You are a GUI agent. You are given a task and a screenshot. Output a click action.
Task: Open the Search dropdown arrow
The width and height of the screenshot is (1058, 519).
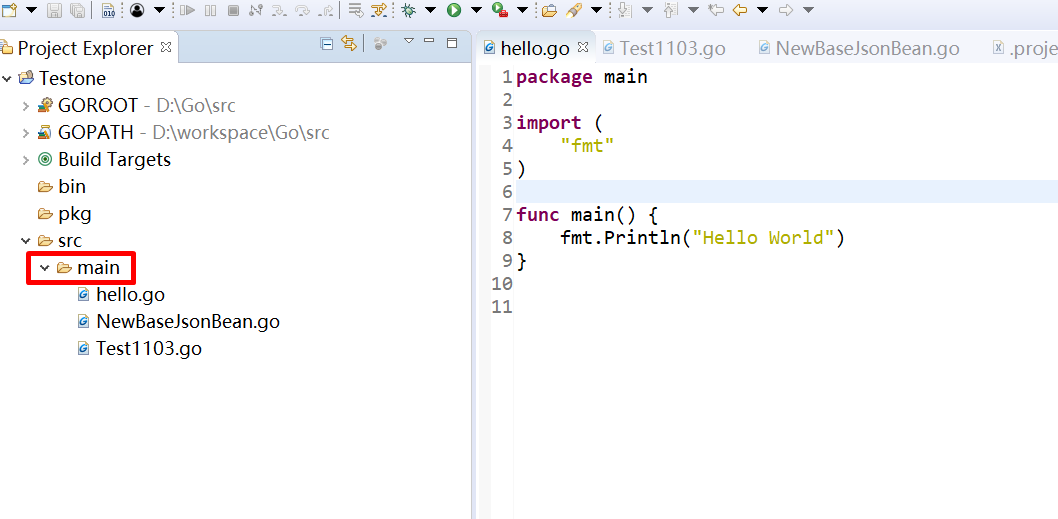(x=596, y=10)
